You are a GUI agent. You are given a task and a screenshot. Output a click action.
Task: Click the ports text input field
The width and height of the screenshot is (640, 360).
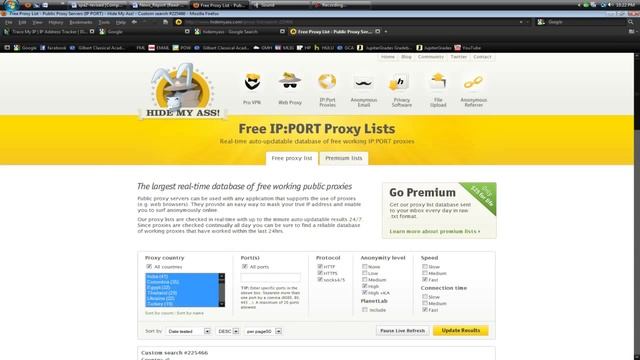[271, 278]
